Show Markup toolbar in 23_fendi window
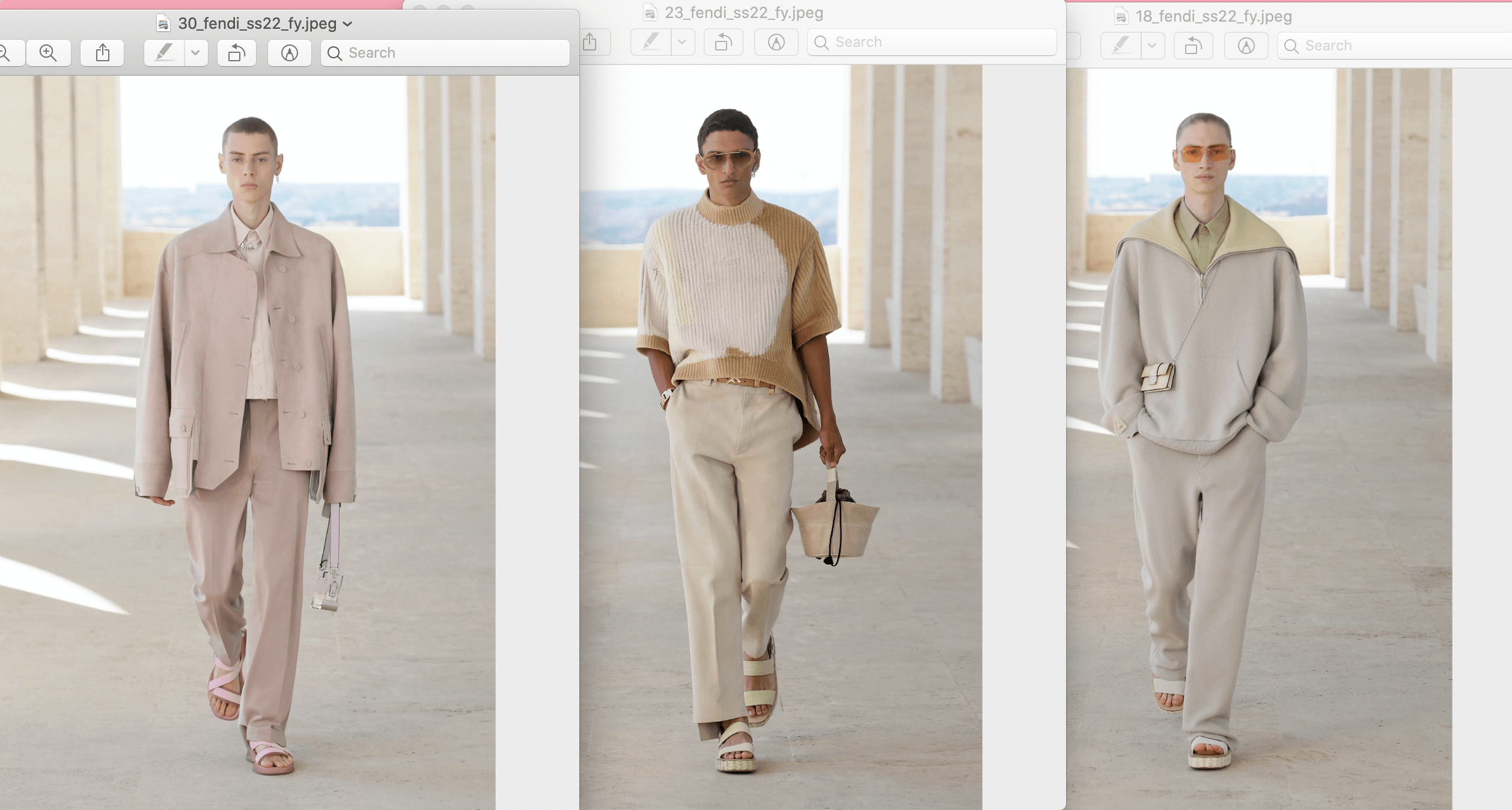The width and height of the screenshot is (1512, 810). [776, 42]
